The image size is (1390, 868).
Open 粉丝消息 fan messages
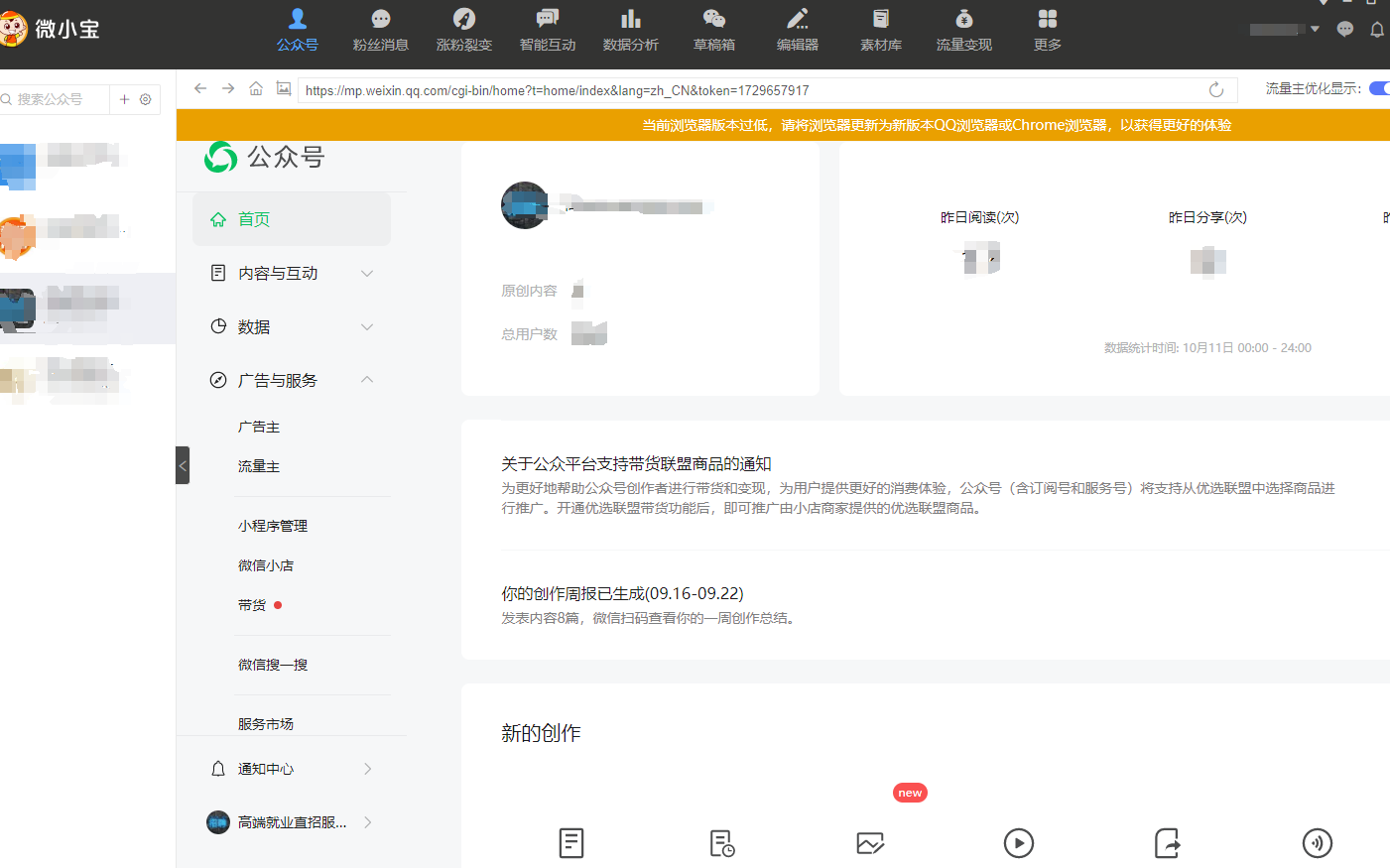[380, 30]
